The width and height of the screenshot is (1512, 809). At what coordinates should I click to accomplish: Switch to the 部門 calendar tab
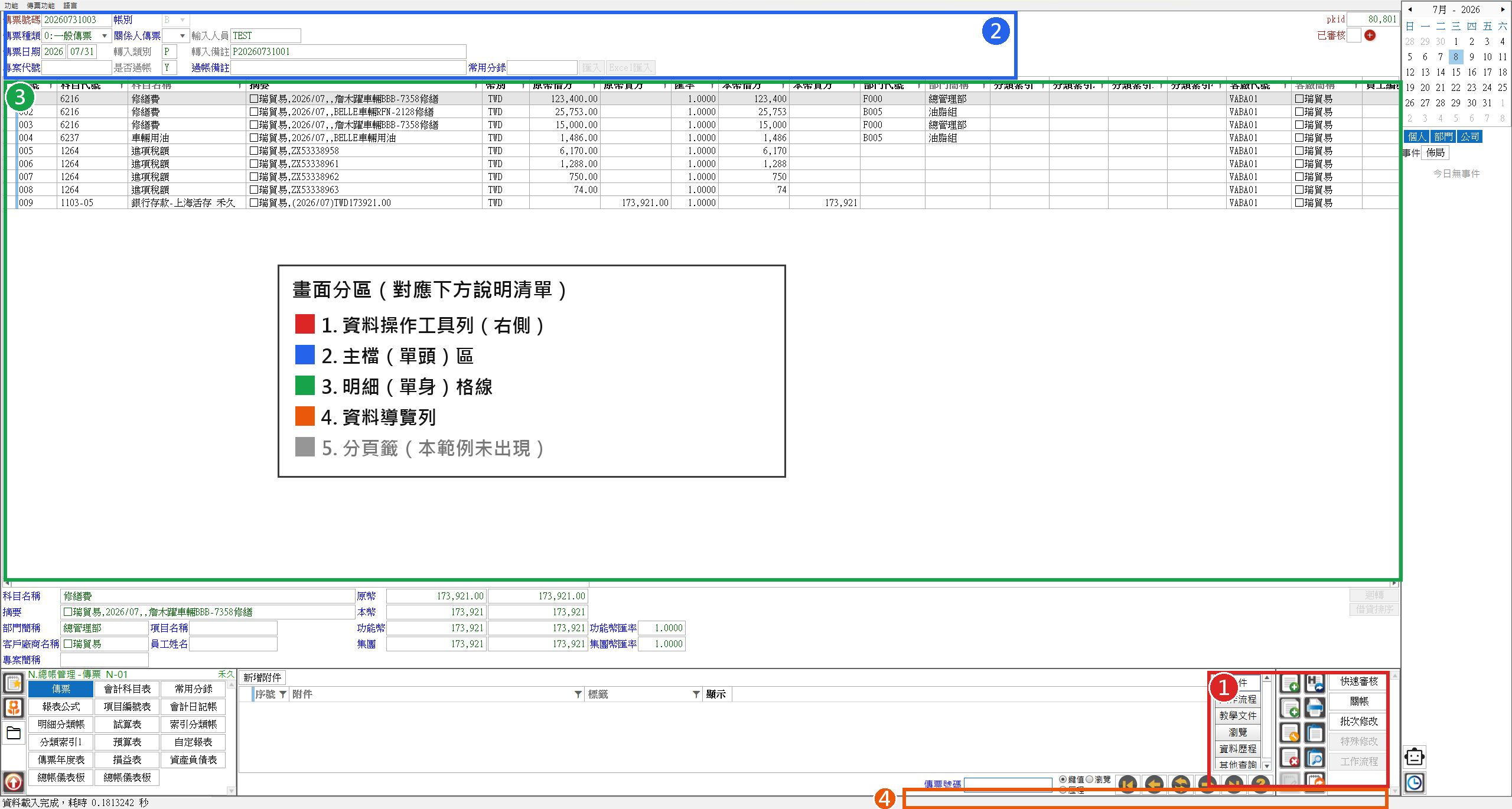pyautogui.click(x=1443, y=137)
